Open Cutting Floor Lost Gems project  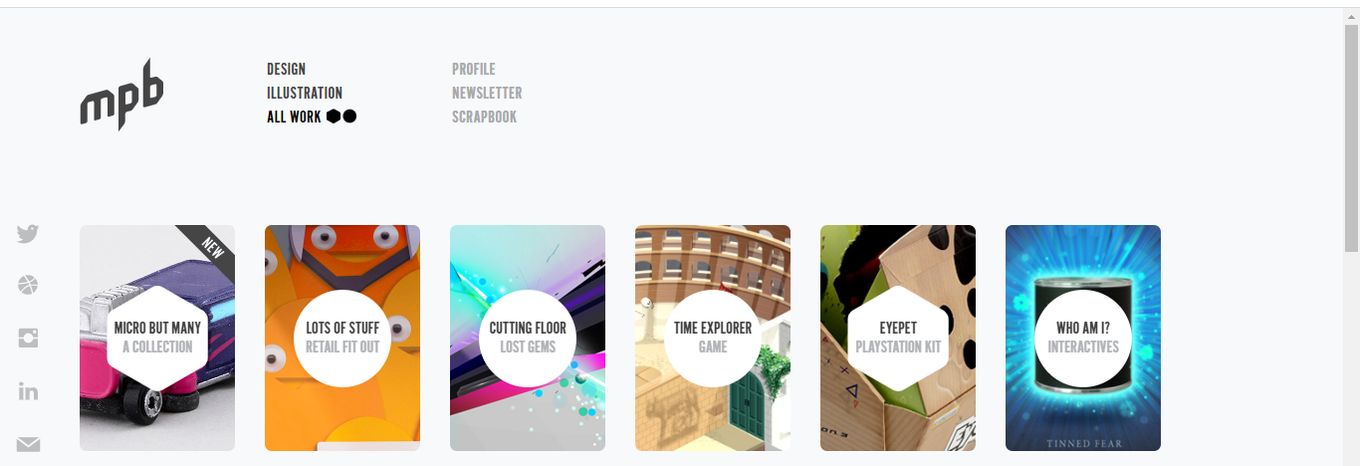click(527, 338)
